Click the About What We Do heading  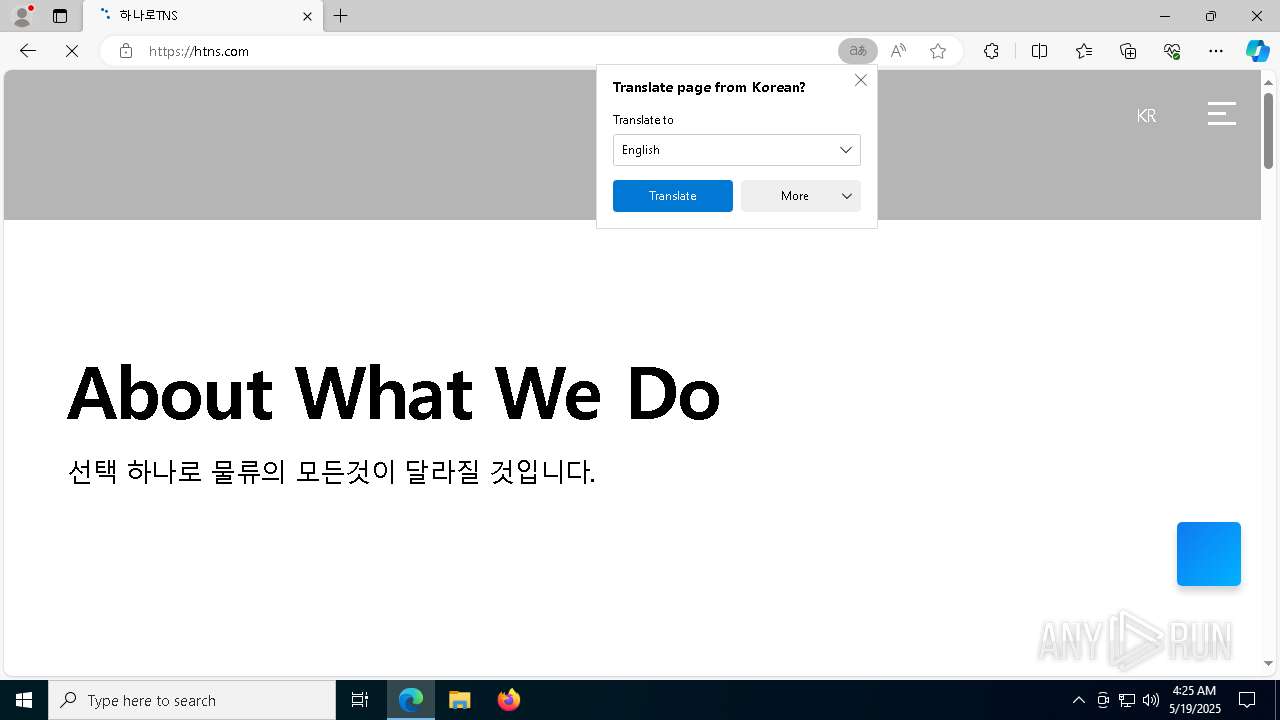point(394,393)
